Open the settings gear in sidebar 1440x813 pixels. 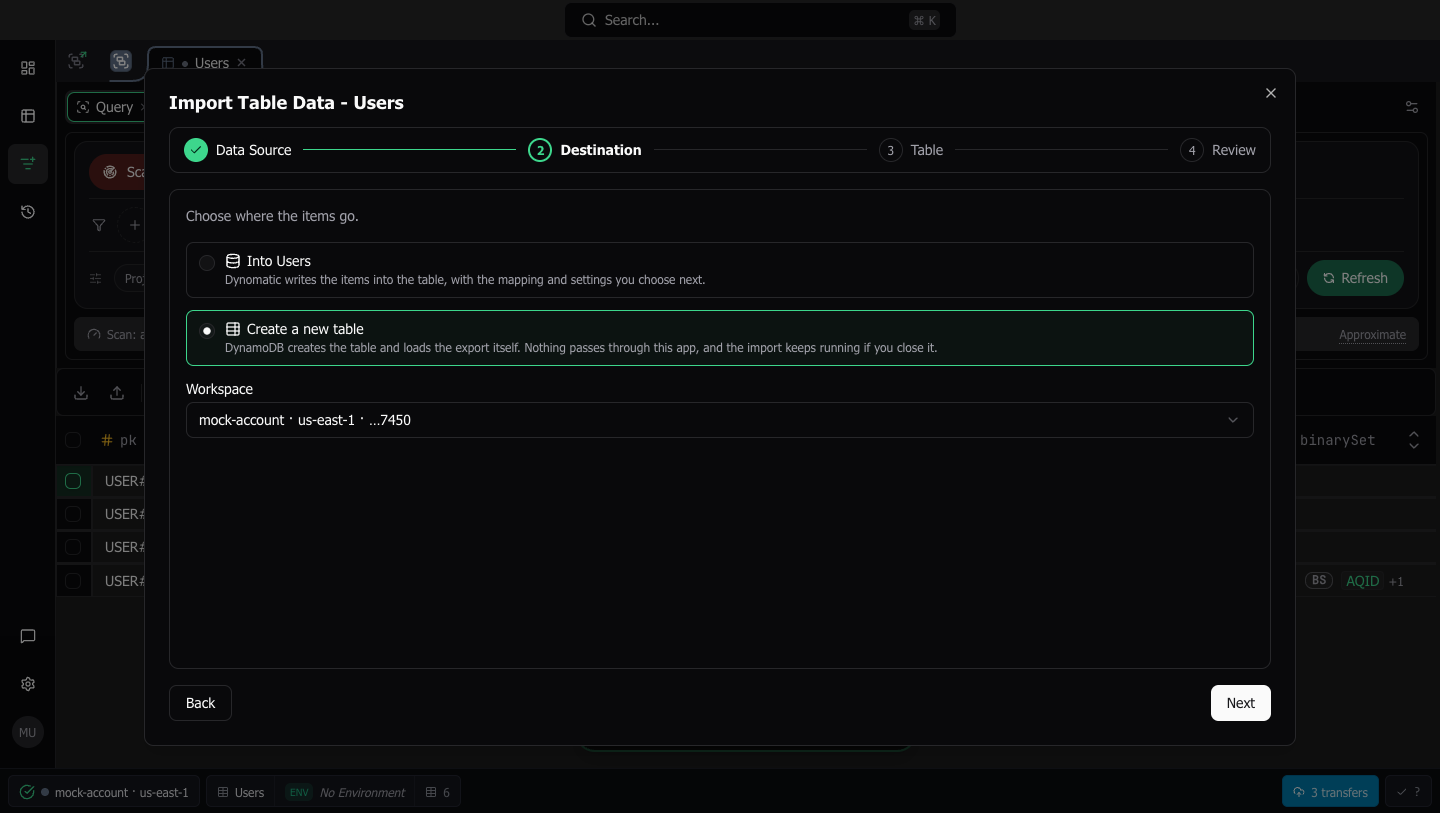point(28,684)
